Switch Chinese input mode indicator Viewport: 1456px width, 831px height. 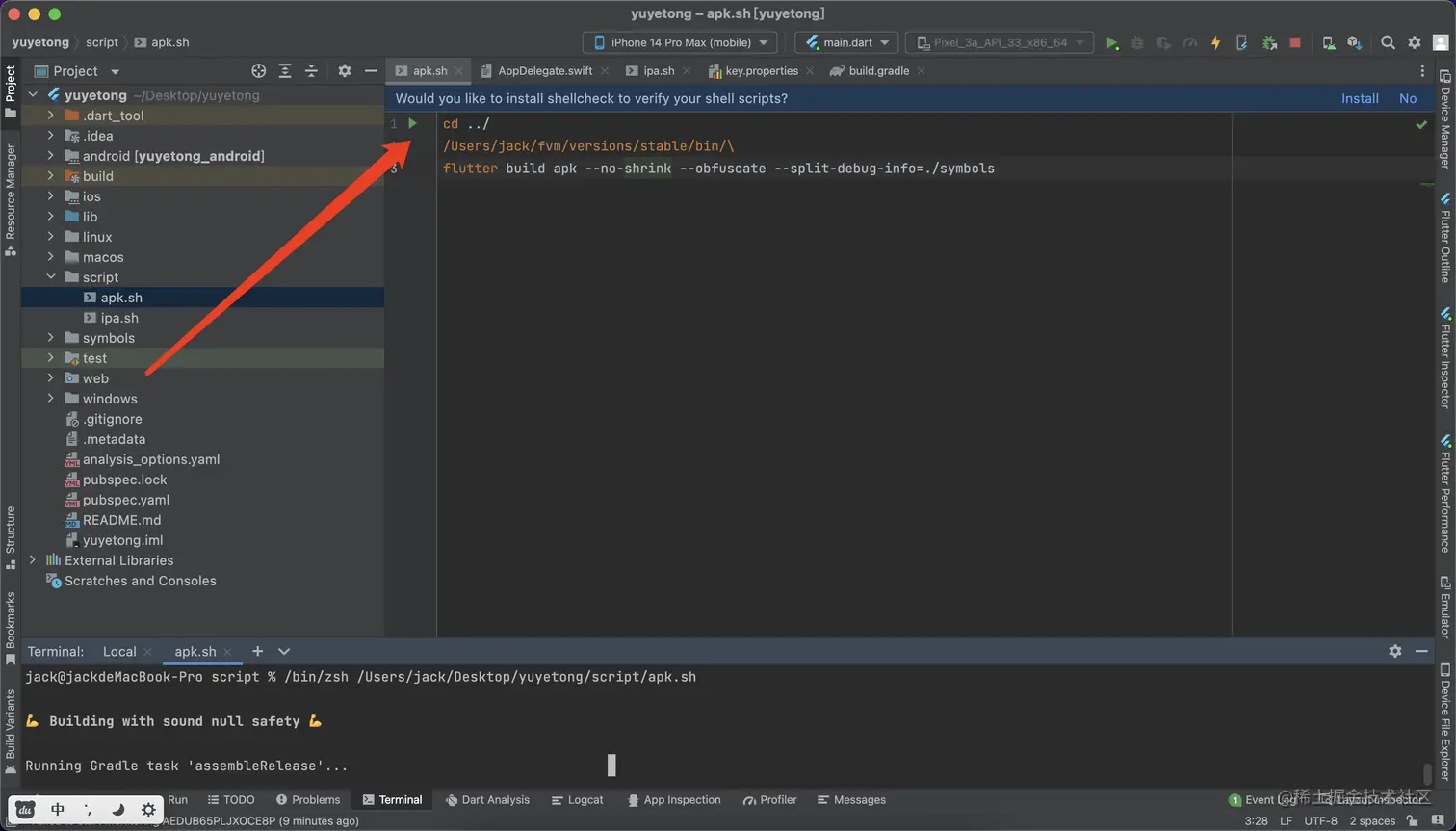pyautogui.click(x=57, y=810)
